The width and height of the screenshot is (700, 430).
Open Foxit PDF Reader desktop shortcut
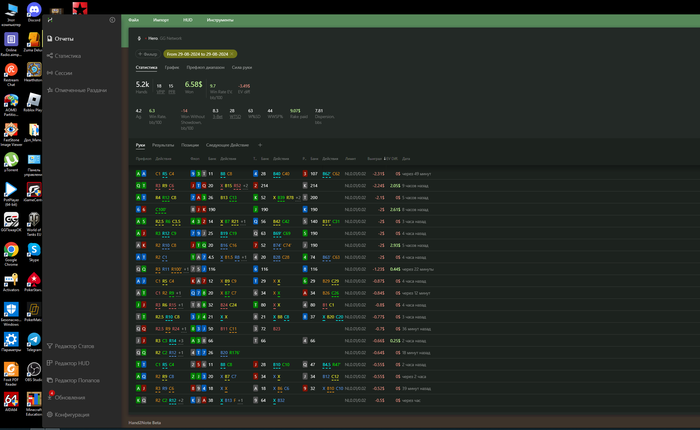pos(11,373)
